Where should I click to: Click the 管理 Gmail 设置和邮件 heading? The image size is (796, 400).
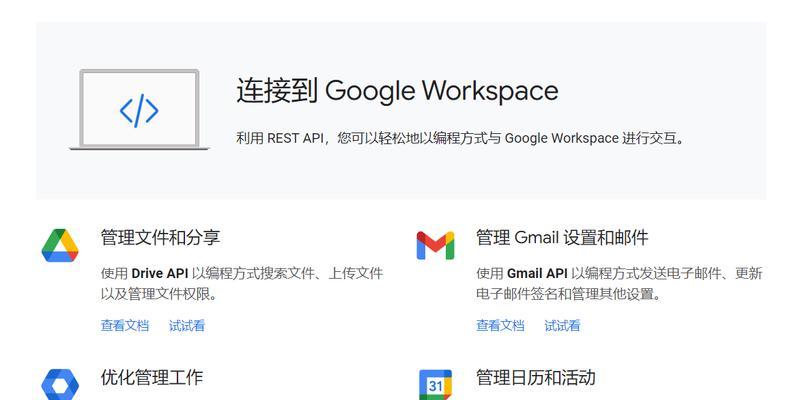(x=562, y=238)
